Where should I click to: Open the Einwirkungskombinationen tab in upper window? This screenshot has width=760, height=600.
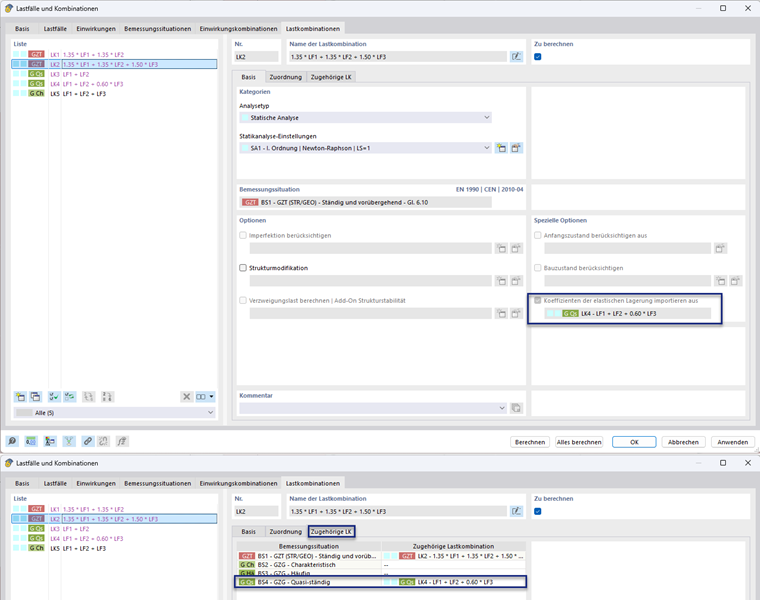[238, 29]
